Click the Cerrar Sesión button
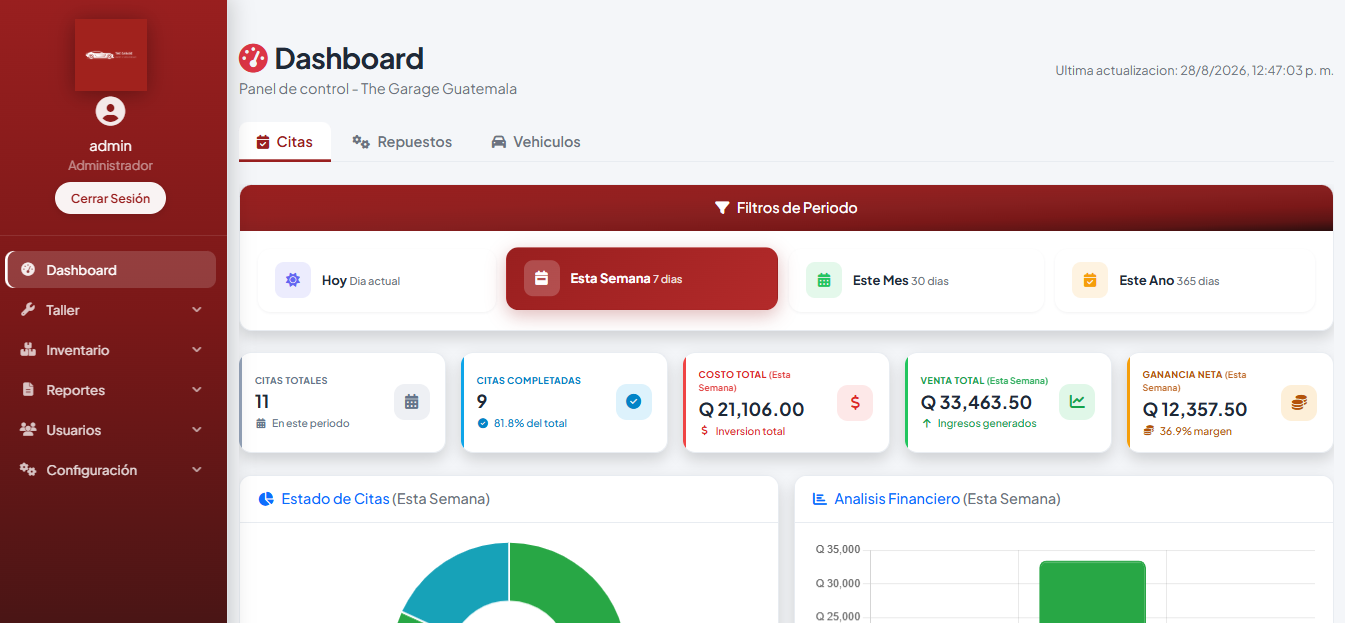Viewport: 1345px width, 623px height. point(110,198)
